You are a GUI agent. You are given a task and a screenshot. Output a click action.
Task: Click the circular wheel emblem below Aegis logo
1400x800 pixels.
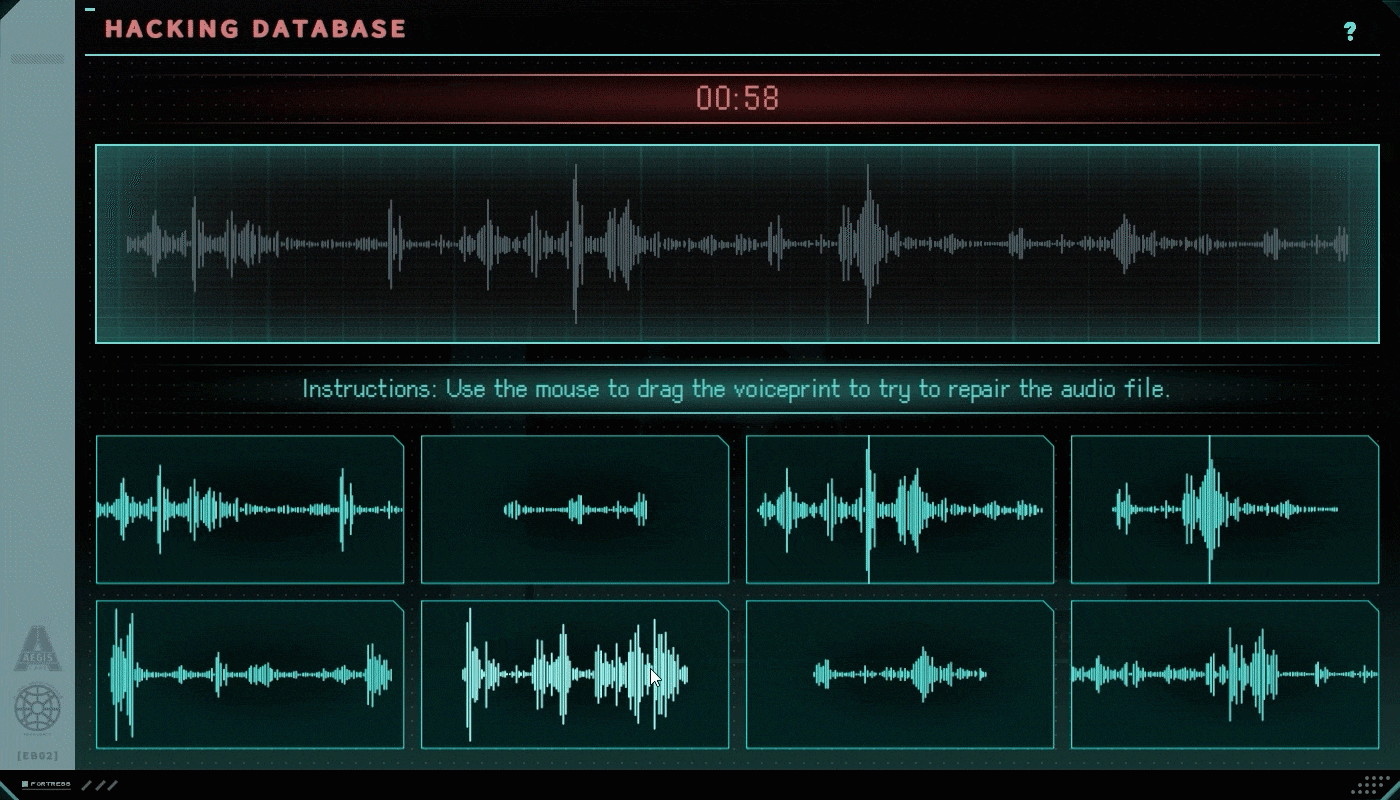pos(38,708)
